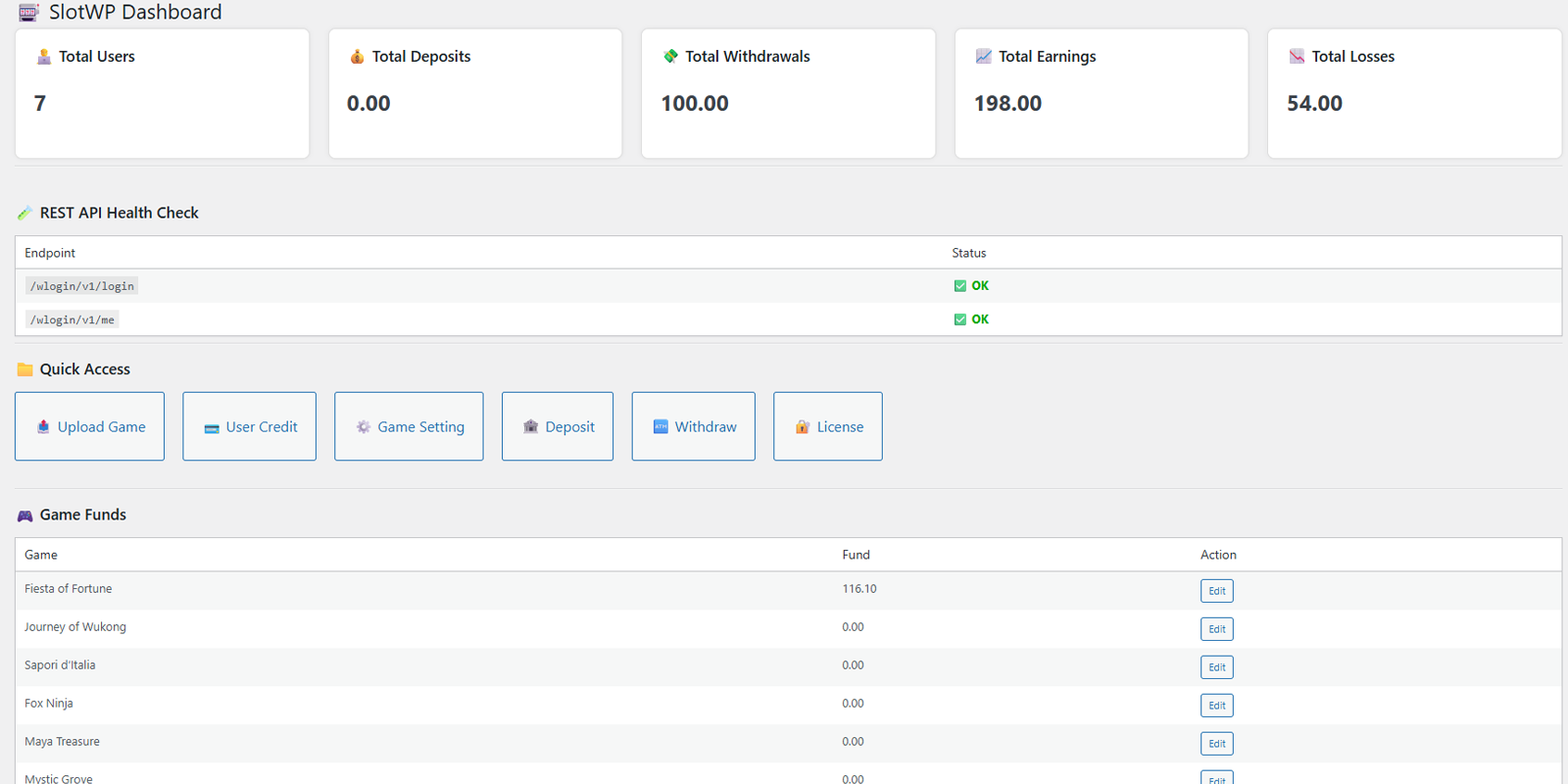Viewport: 1568px width, 784px height.
Task: Click the Status column header
Action: pyautogui.click(x=969, y=253)
